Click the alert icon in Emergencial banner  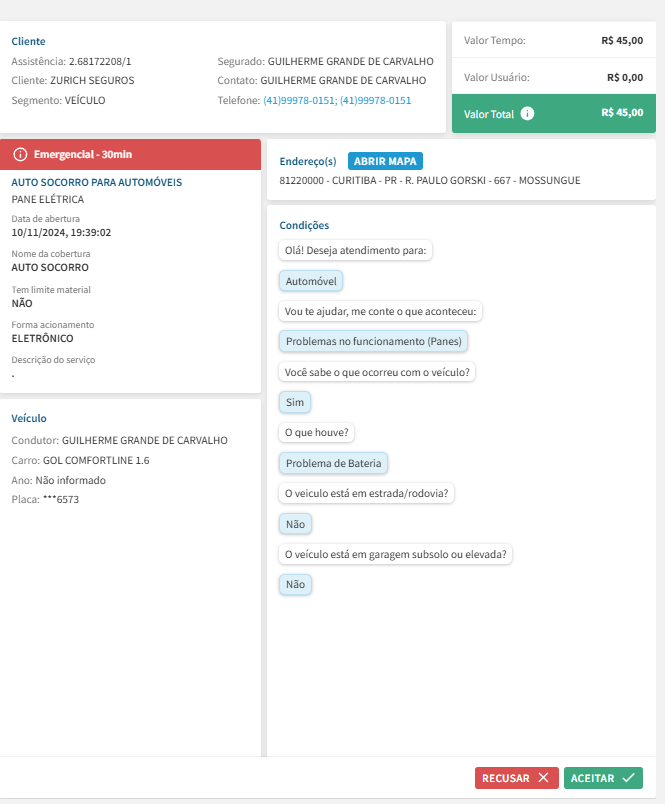coord(20,155)
